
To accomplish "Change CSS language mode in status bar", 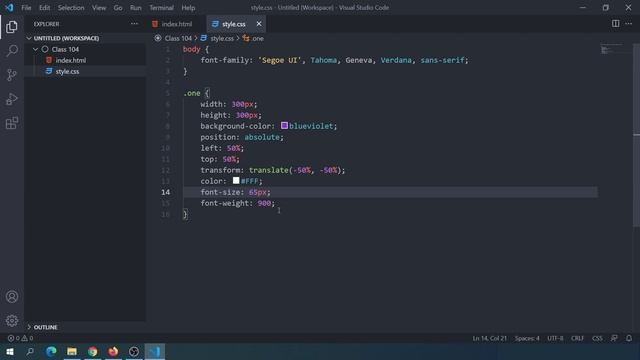I will (x=597, y=338).
